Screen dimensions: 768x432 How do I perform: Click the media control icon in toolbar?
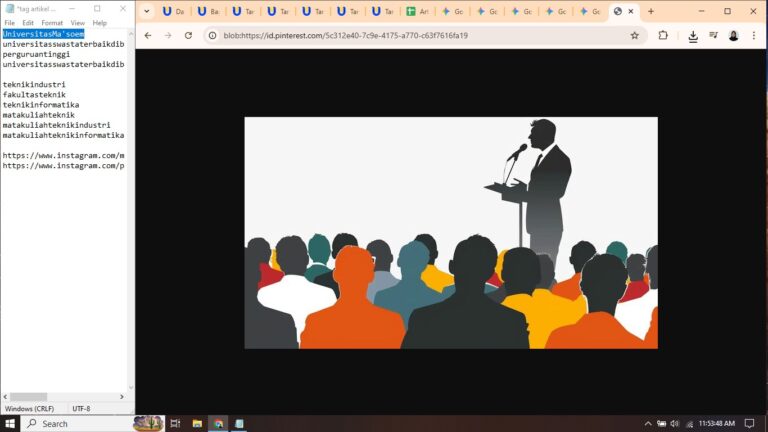point(713,35)
